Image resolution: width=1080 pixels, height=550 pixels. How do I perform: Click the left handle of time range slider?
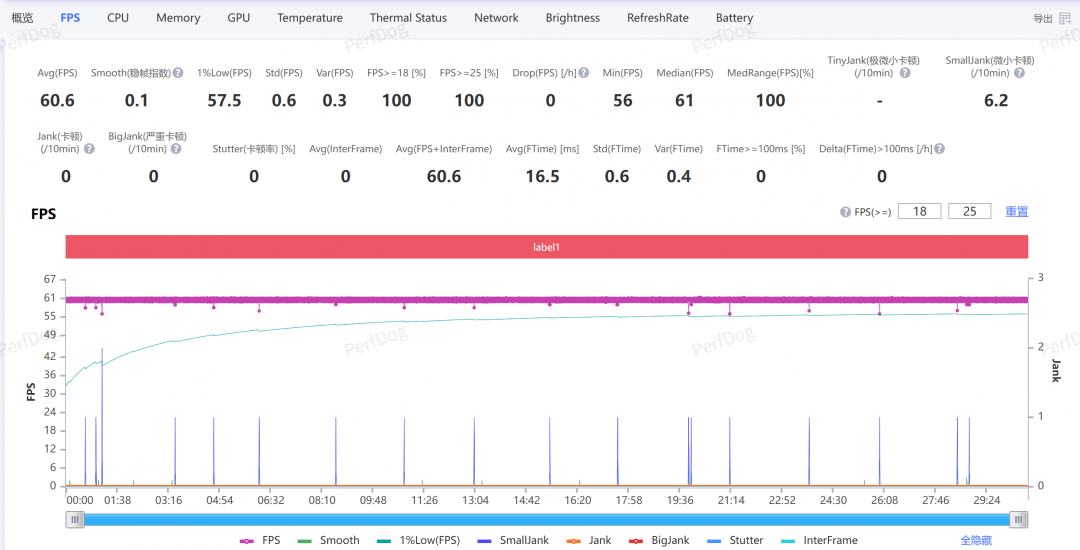tap(75, 520)
